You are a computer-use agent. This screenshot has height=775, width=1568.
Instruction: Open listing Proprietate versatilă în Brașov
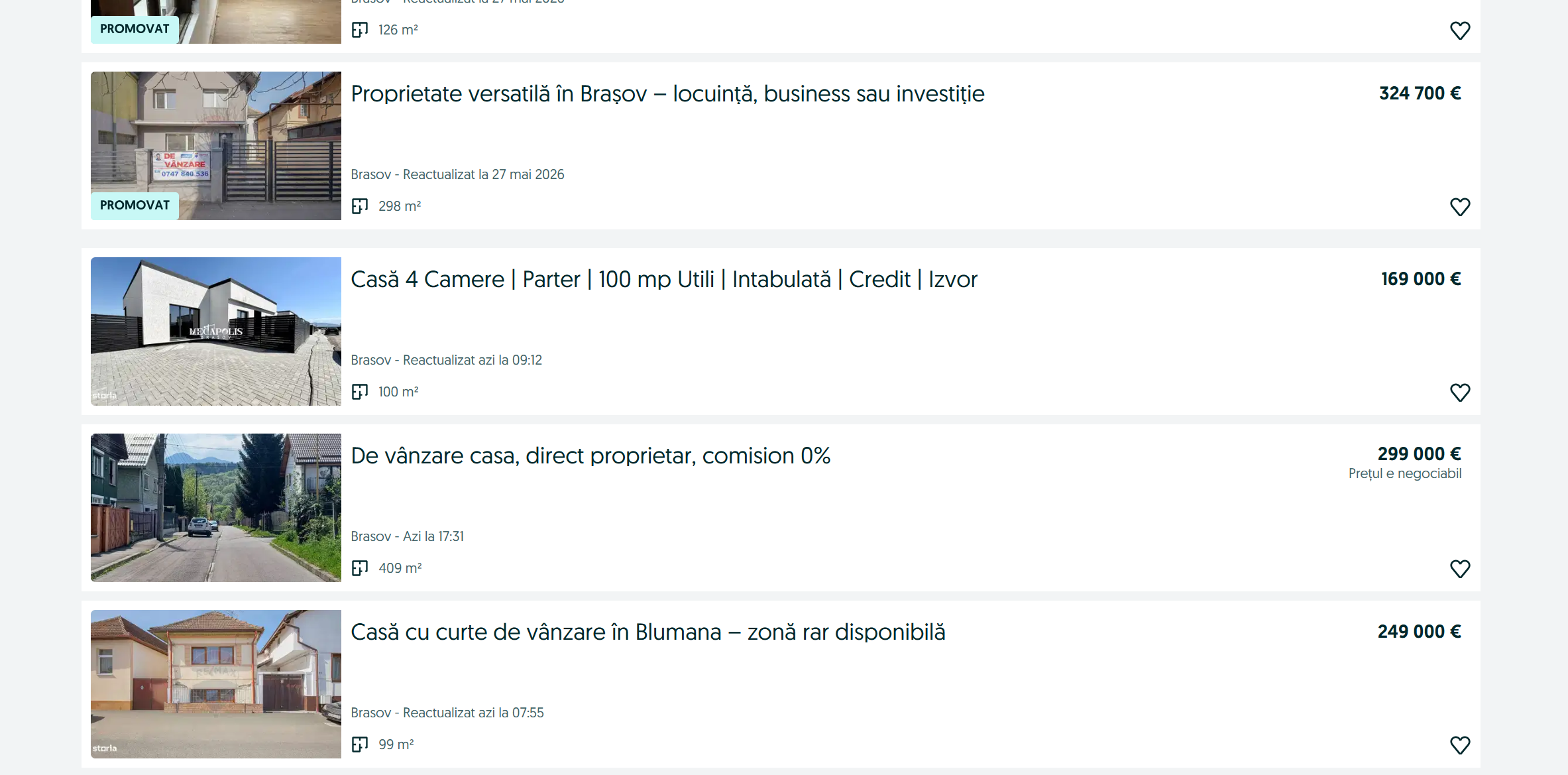(667, 94)
